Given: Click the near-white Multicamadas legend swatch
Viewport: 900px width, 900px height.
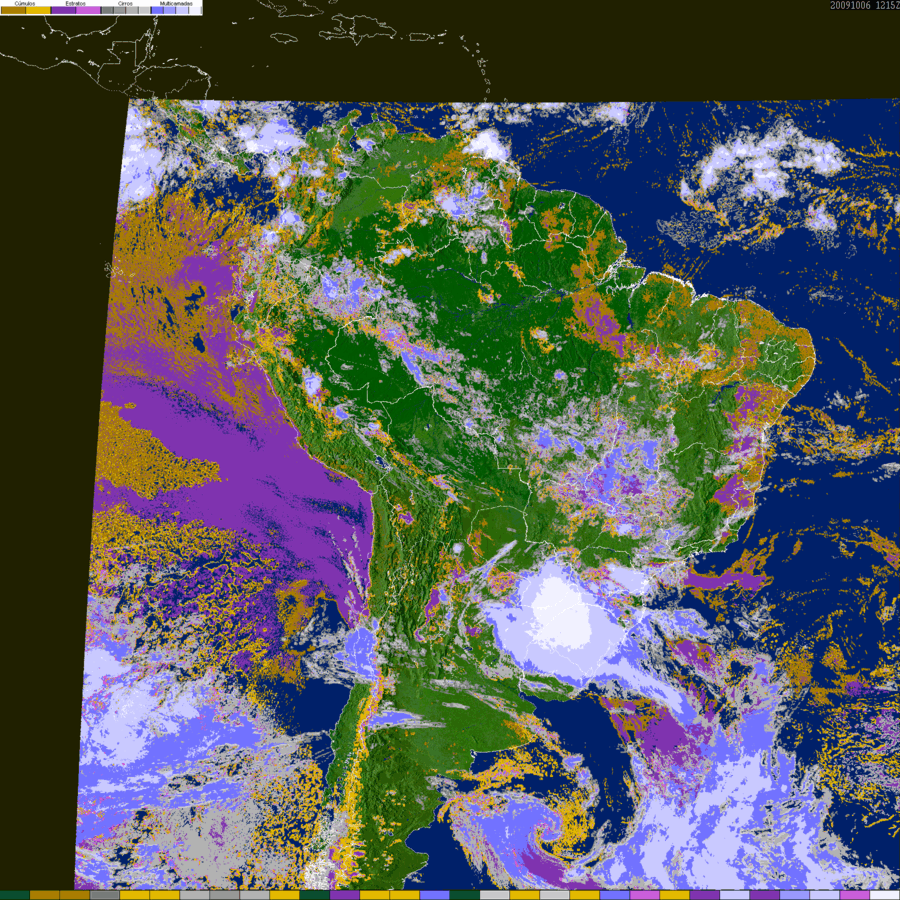Looking at the screenshot, I should coord(195,10).
